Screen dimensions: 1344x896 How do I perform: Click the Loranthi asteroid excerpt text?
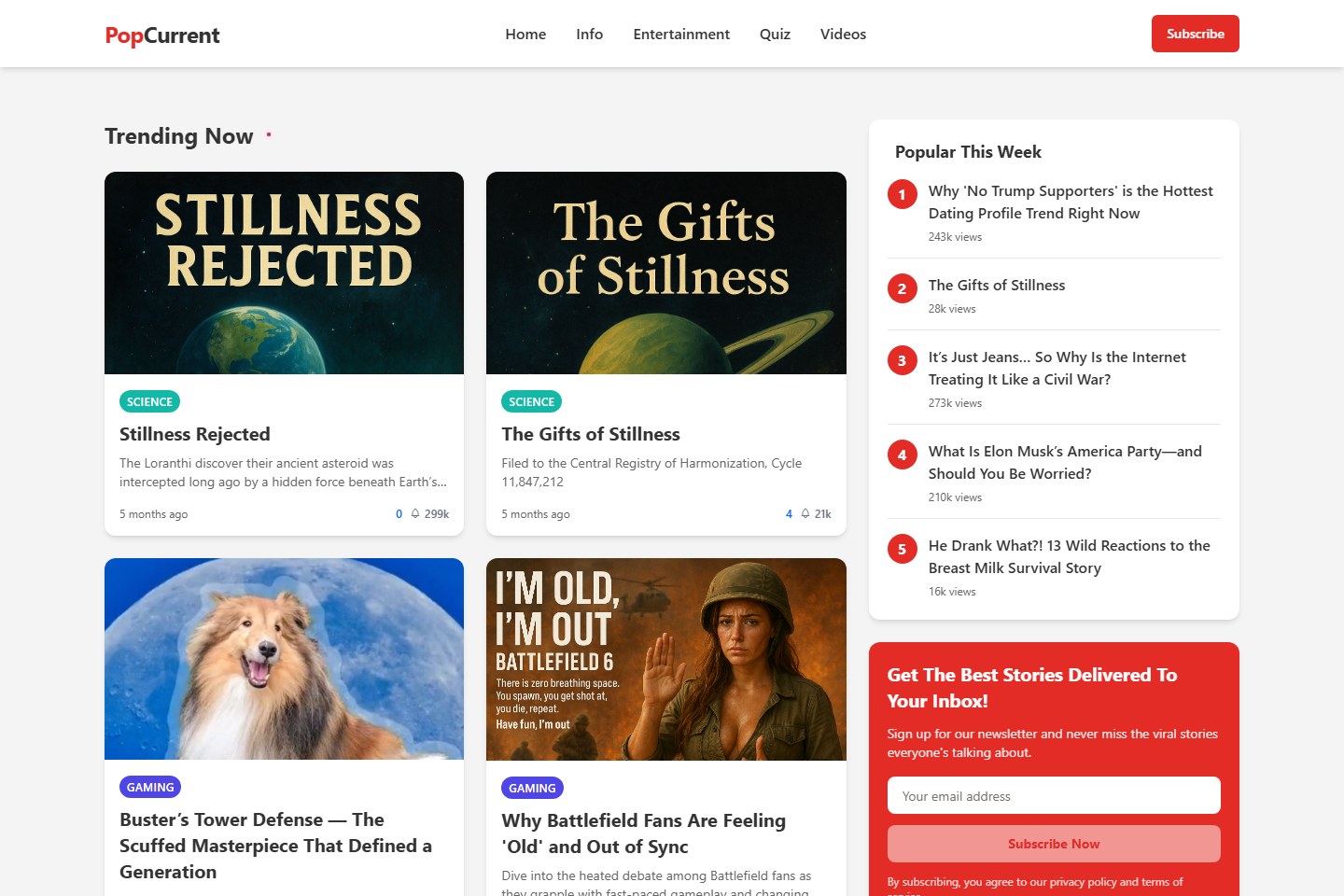(283, 472)
